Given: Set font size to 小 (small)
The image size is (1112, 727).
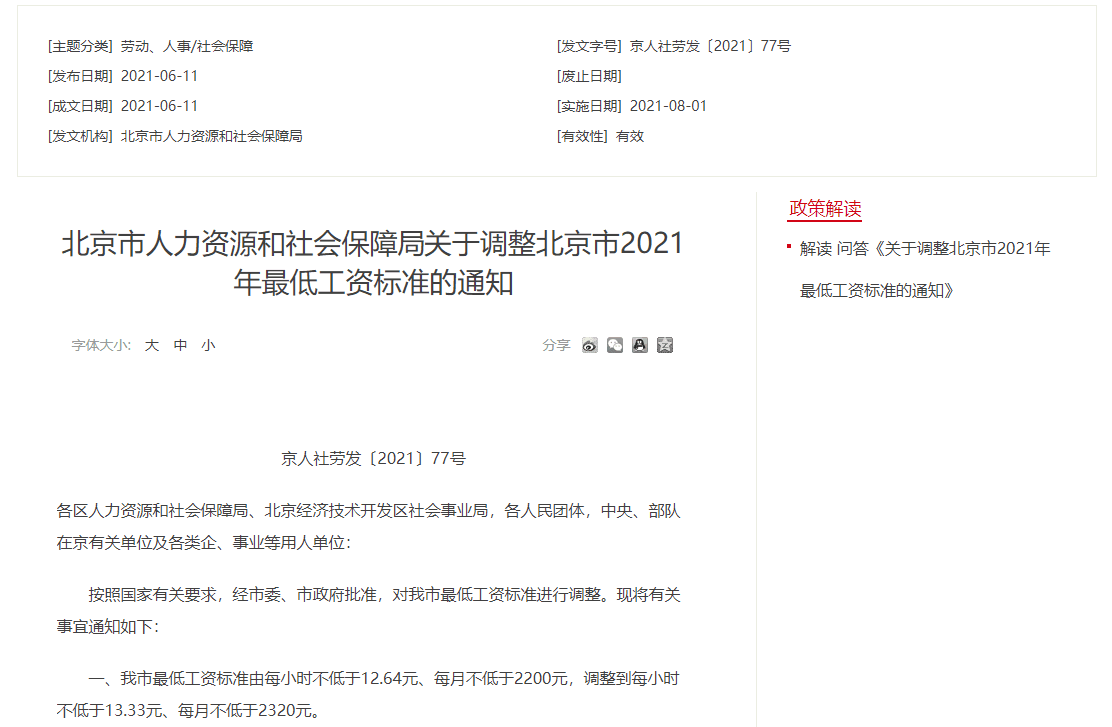Looking at the screenshot, I should pos(208,345).
